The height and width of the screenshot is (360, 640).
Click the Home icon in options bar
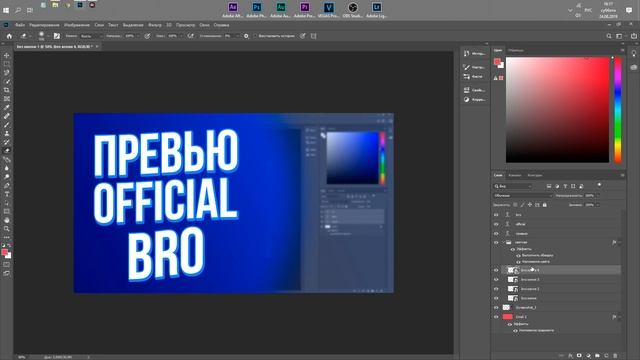[9, 36]
